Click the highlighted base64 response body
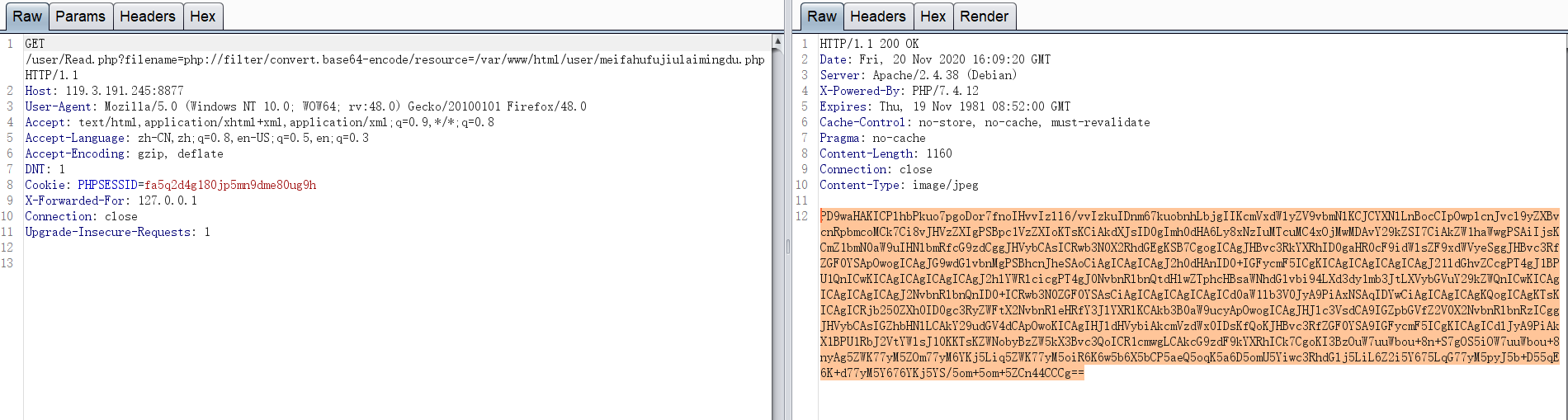This screenshot has width=1568, height=420. point(1189,295)
